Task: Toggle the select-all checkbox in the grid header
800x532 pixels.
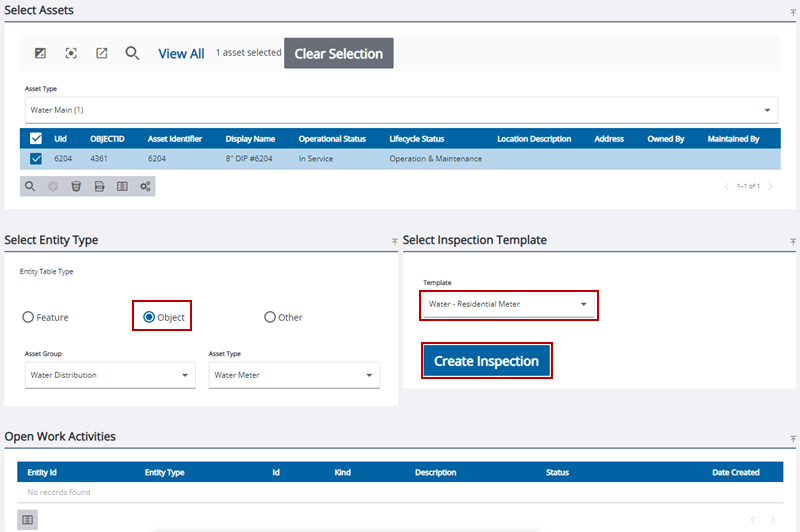Action: [36, 139]
